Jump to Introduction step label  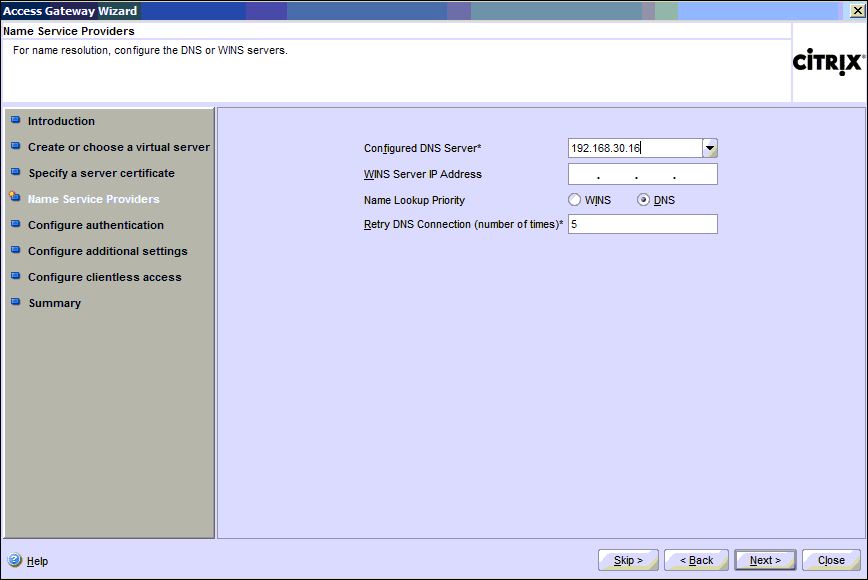(x=61, y=121)
